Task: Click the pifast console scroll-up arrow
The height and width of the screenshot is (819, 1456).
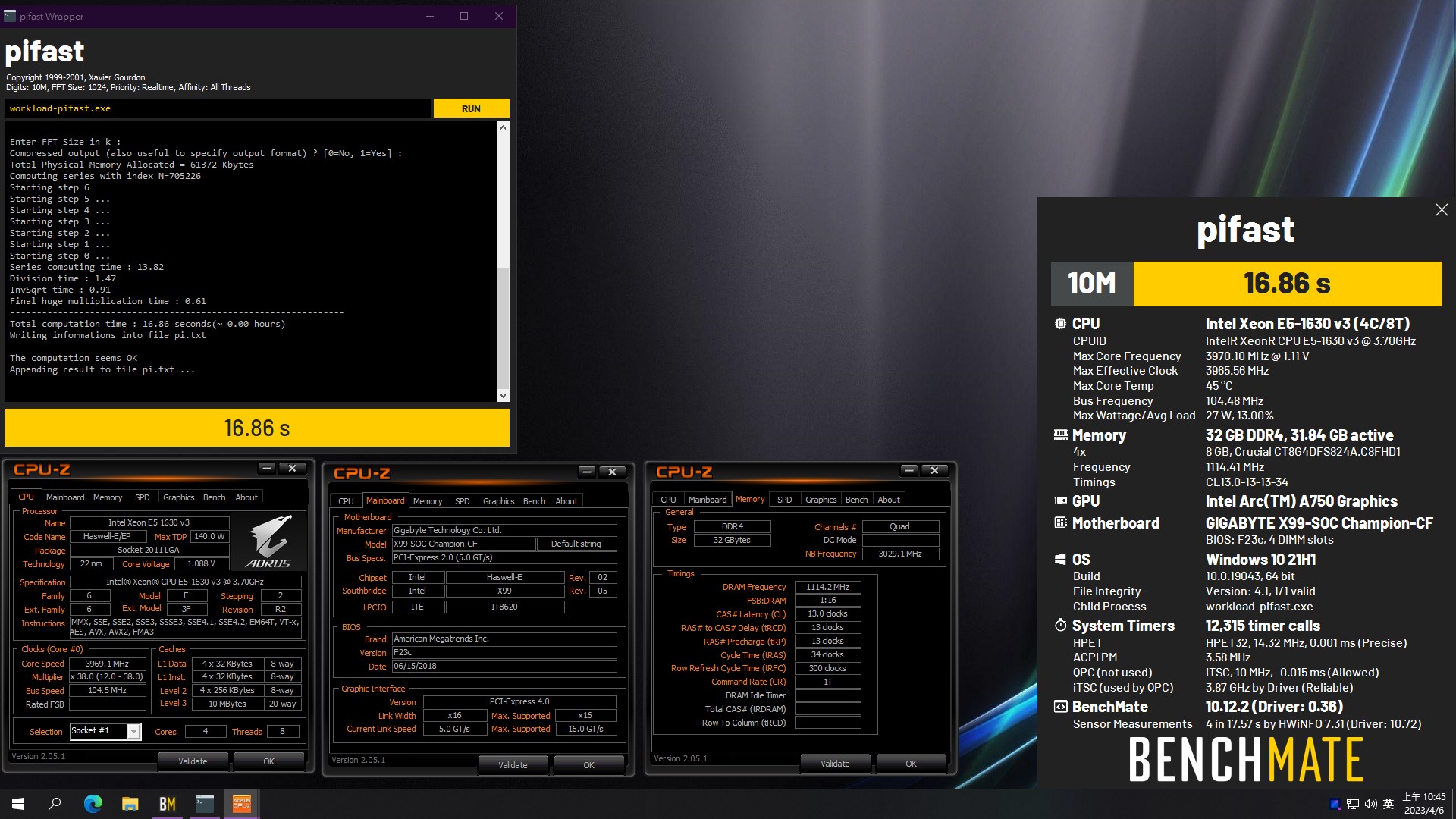Action: (x=503, y=127)
